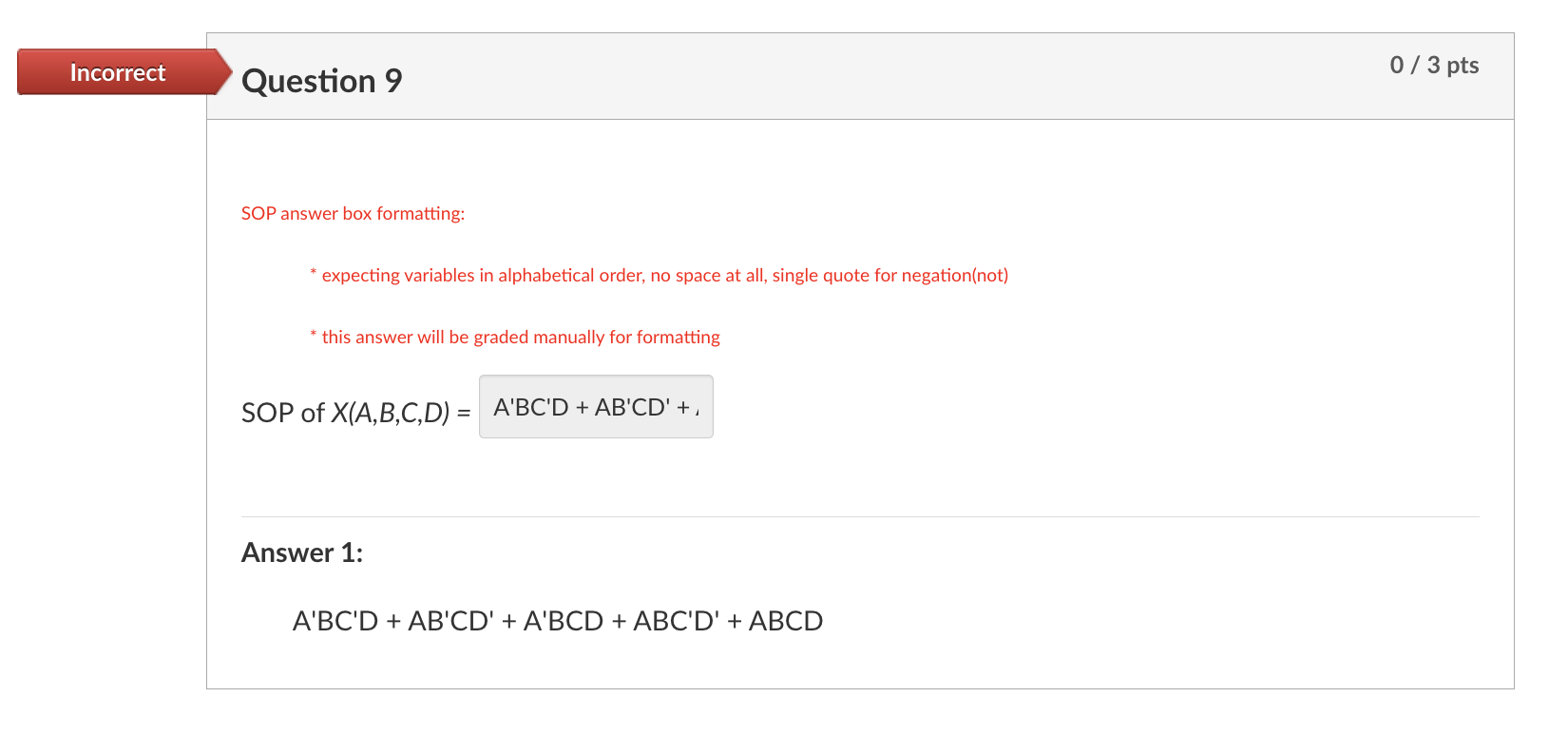Click the SOP answer box formatting notice
Image resolution: width=1568 pixels, height=755 pixels.
click(353, 213)
